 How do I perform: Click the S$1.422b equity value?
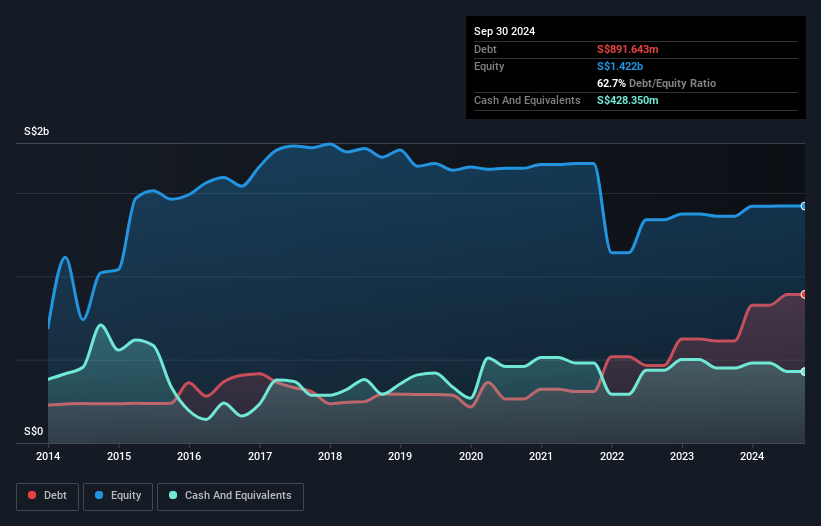(x=619, y=66)
